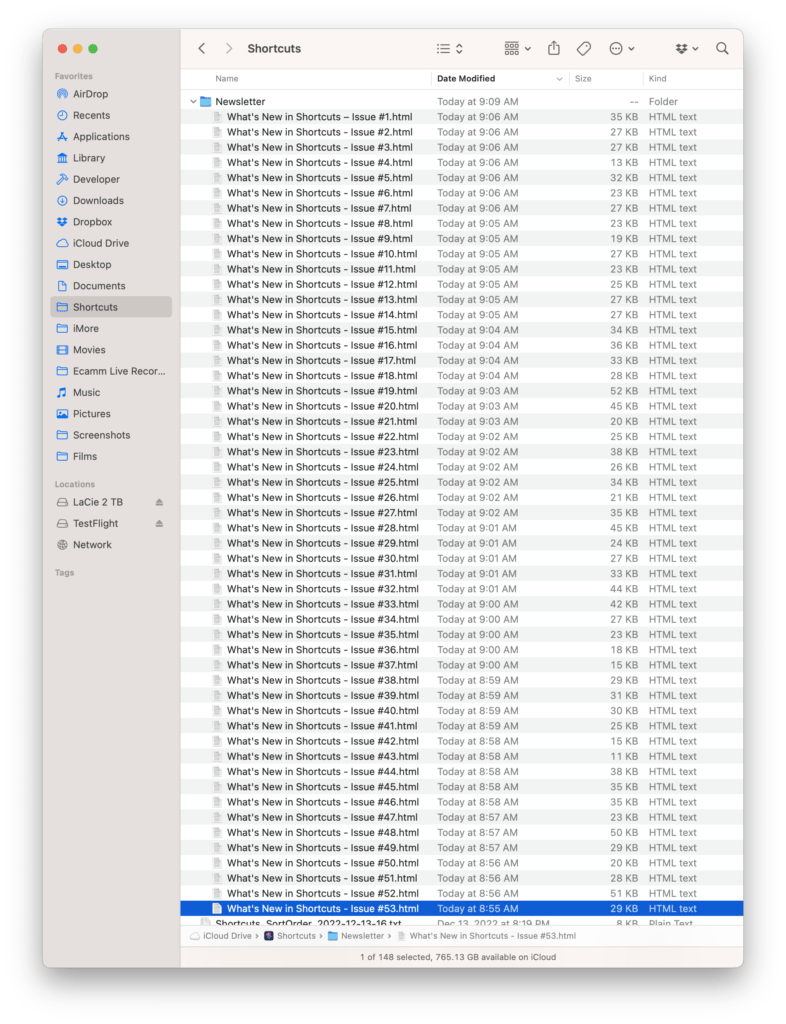Collapse the Newsletter folder disclosure triangle

(193, 101)
